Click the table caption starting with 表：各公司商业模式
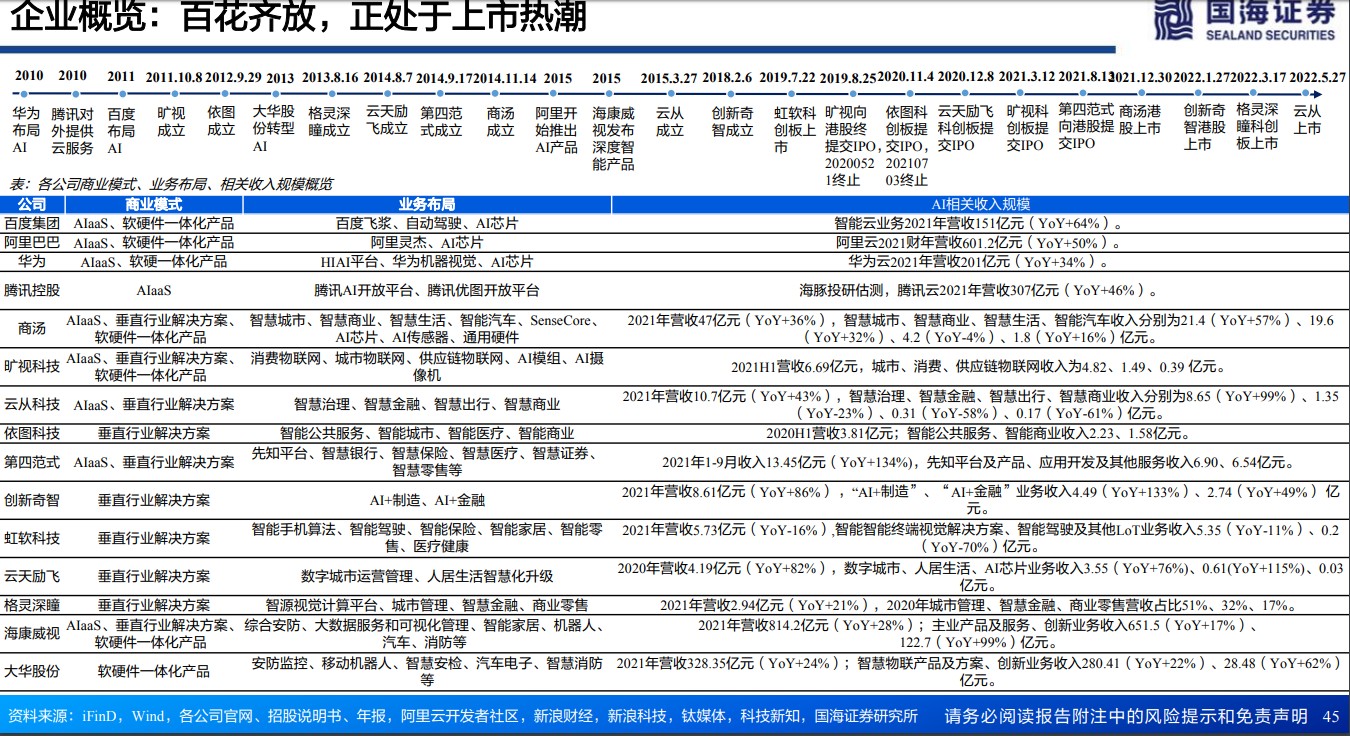Image resolution: width=1350 pixels, height=736 pixels. tap(170, 184)
